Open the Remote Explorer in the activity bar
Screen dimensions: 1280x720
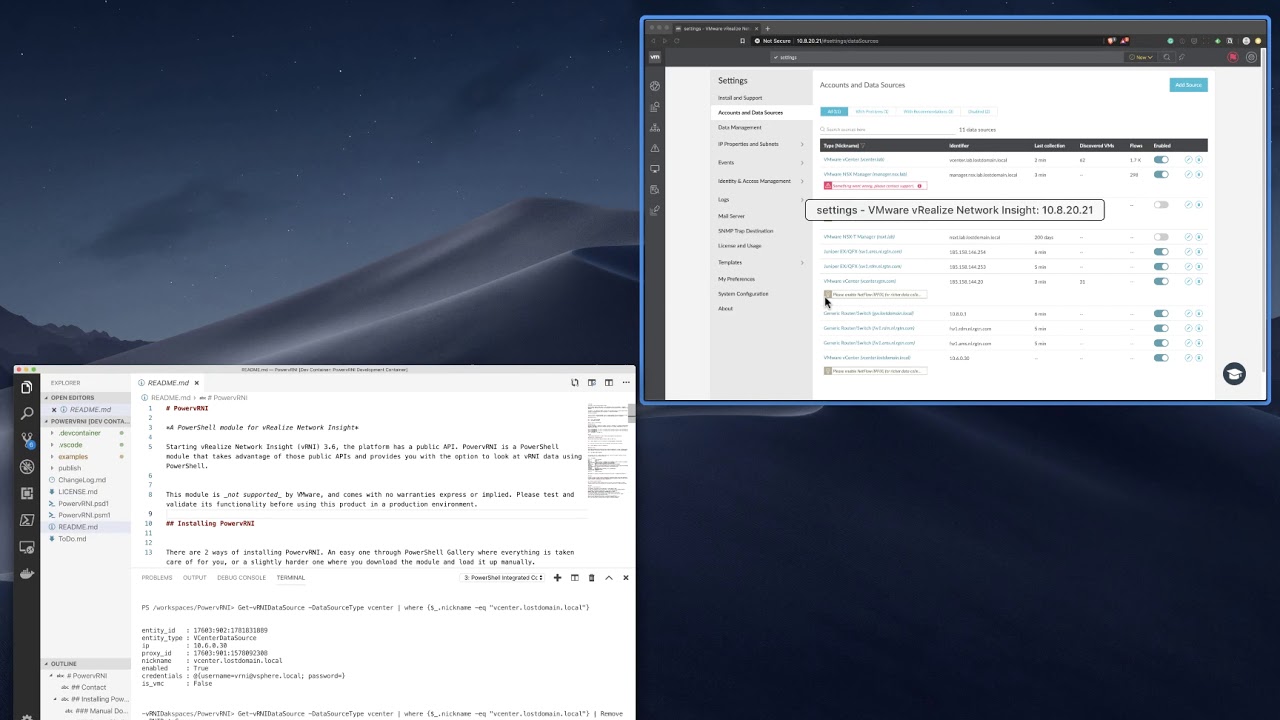click(27, 547)
